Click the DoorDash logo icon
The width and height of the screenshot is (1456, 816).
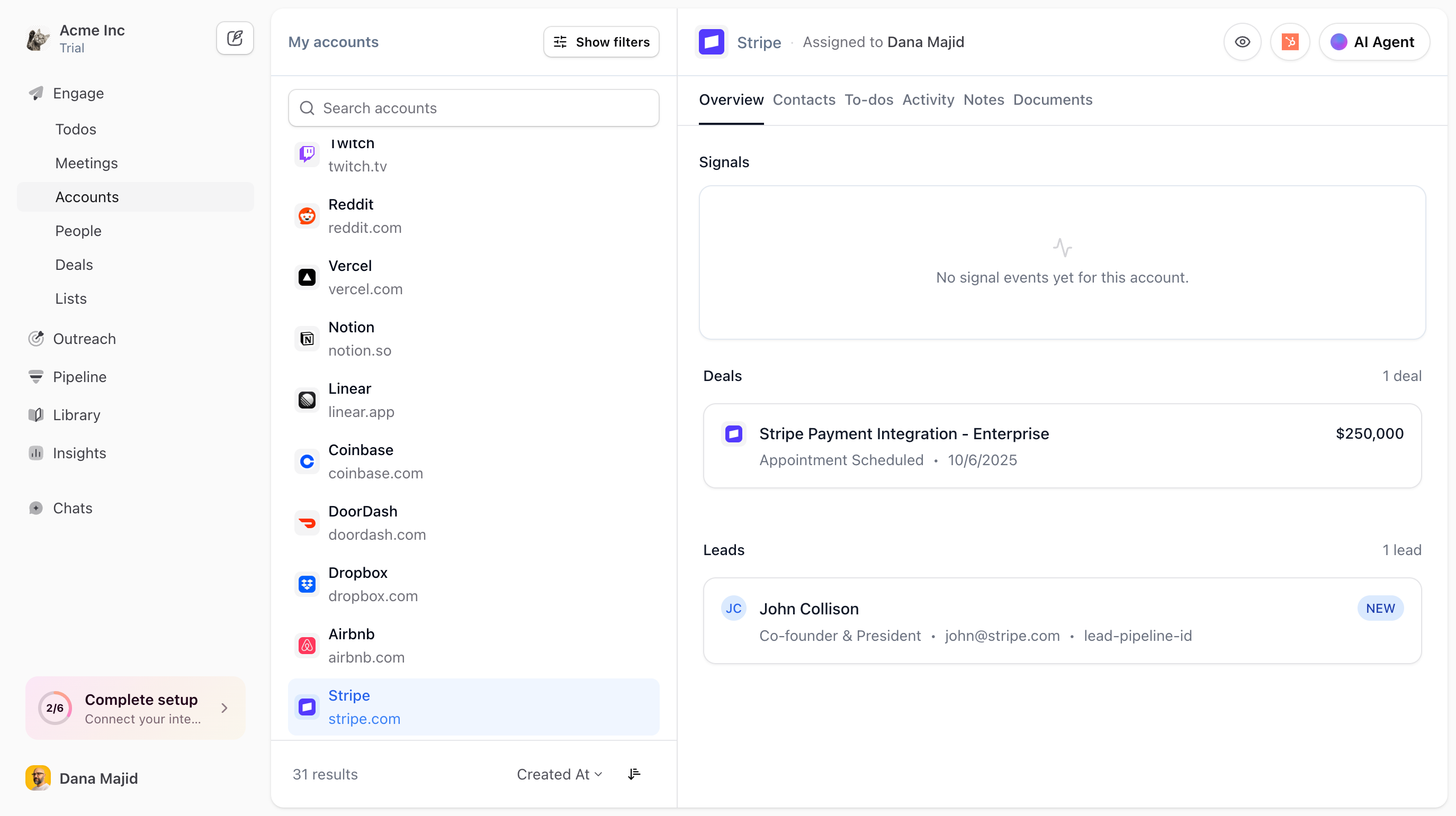[307, 523]
